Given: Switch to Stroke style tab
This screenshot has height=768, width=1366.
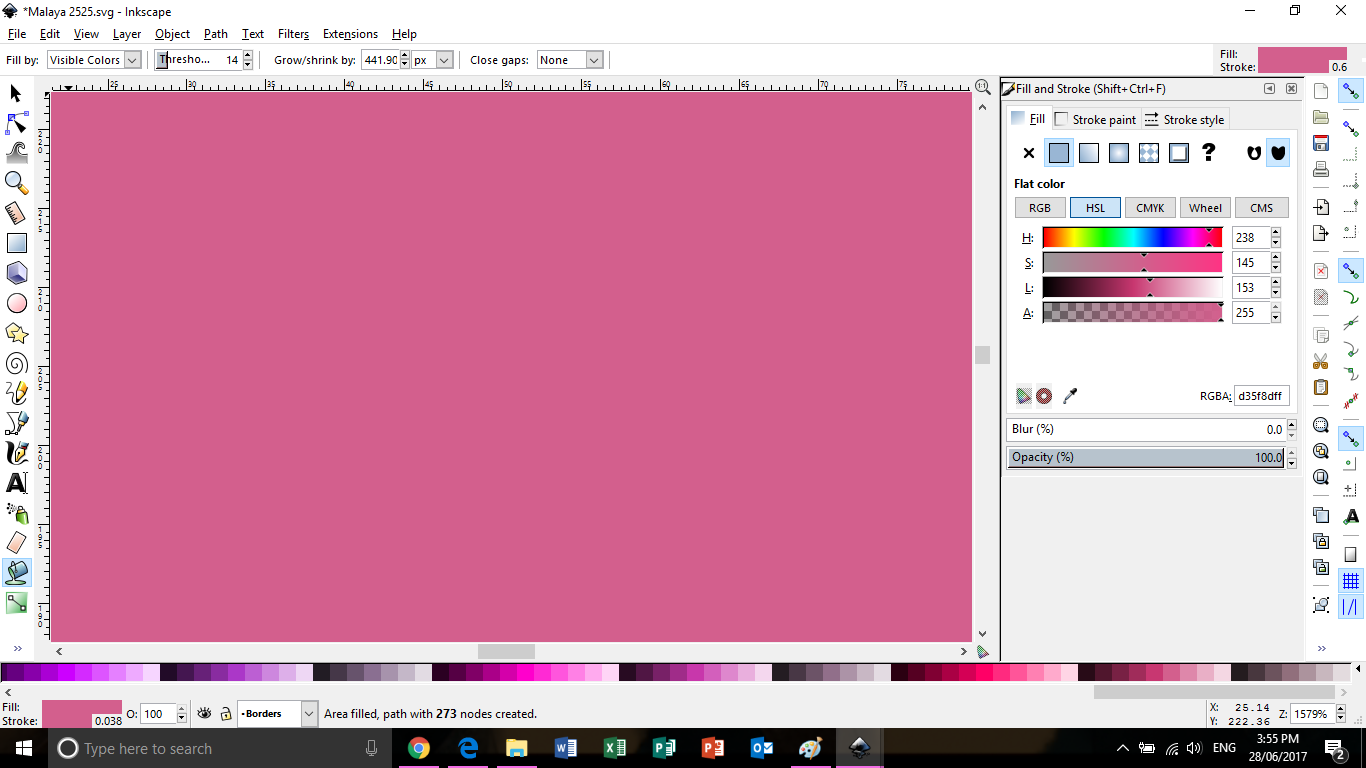Looking at the screenshot, I should (x=1184, y=119).
